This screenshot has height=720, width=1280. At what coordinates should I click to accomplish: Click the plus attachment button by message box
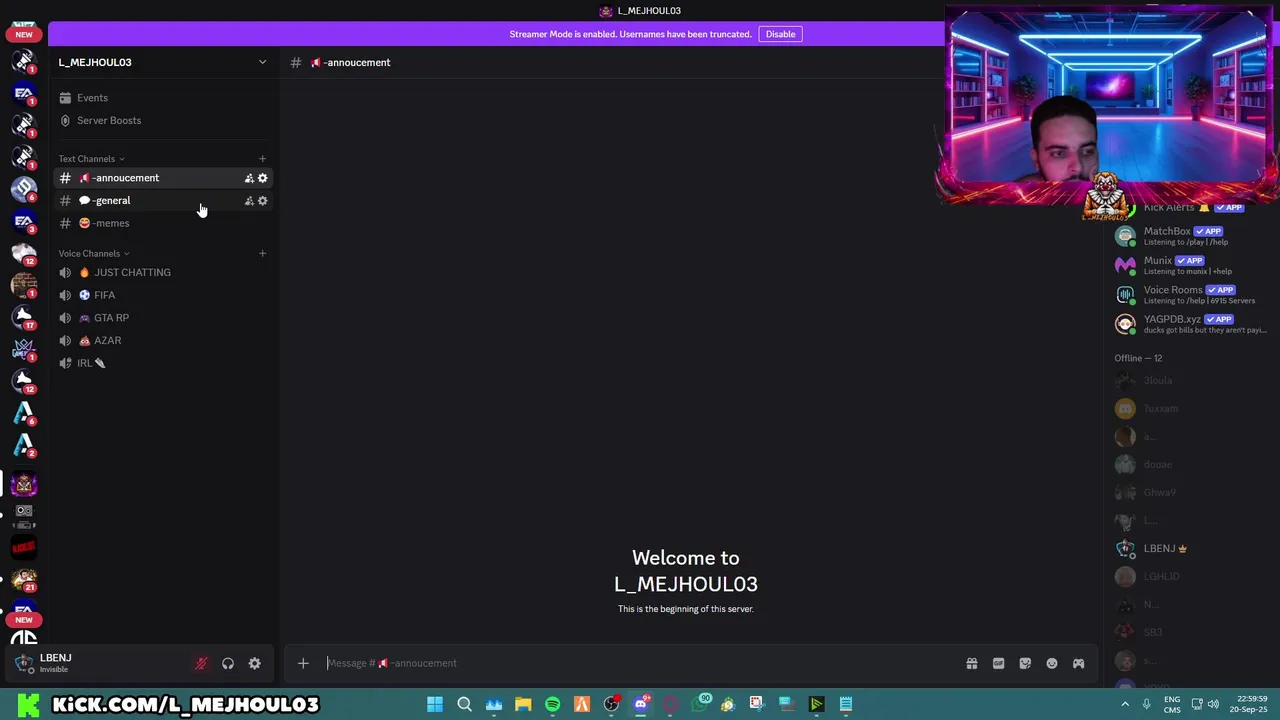303,663
